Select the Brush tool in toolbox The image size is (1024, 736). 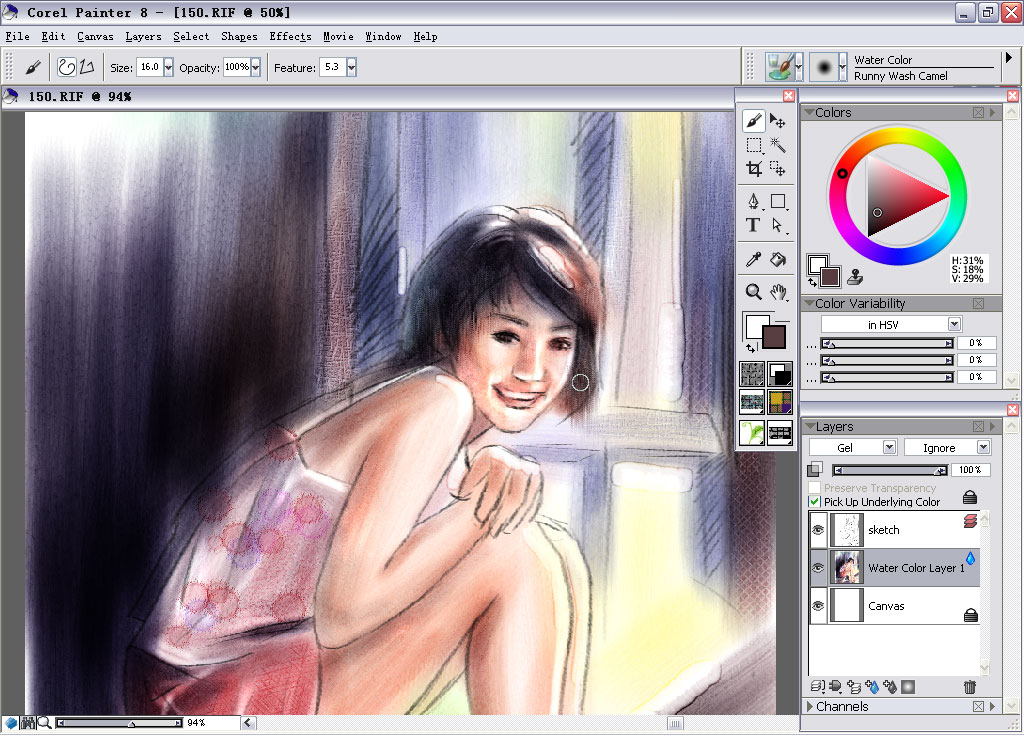click(754, 121)
